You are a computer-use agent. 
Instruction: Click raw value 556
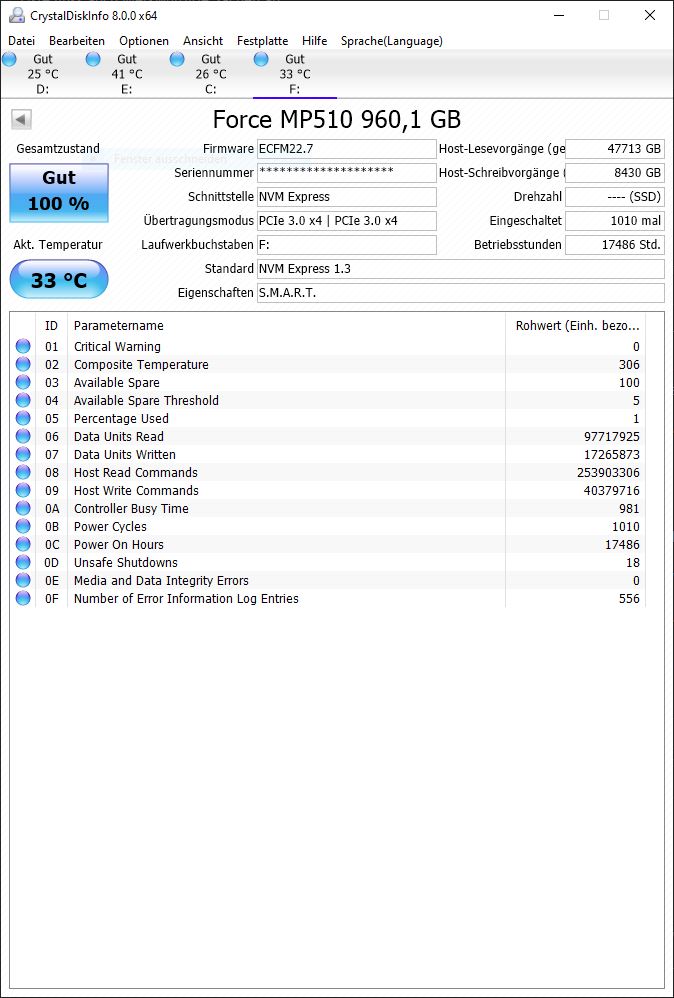click(629, 599)
